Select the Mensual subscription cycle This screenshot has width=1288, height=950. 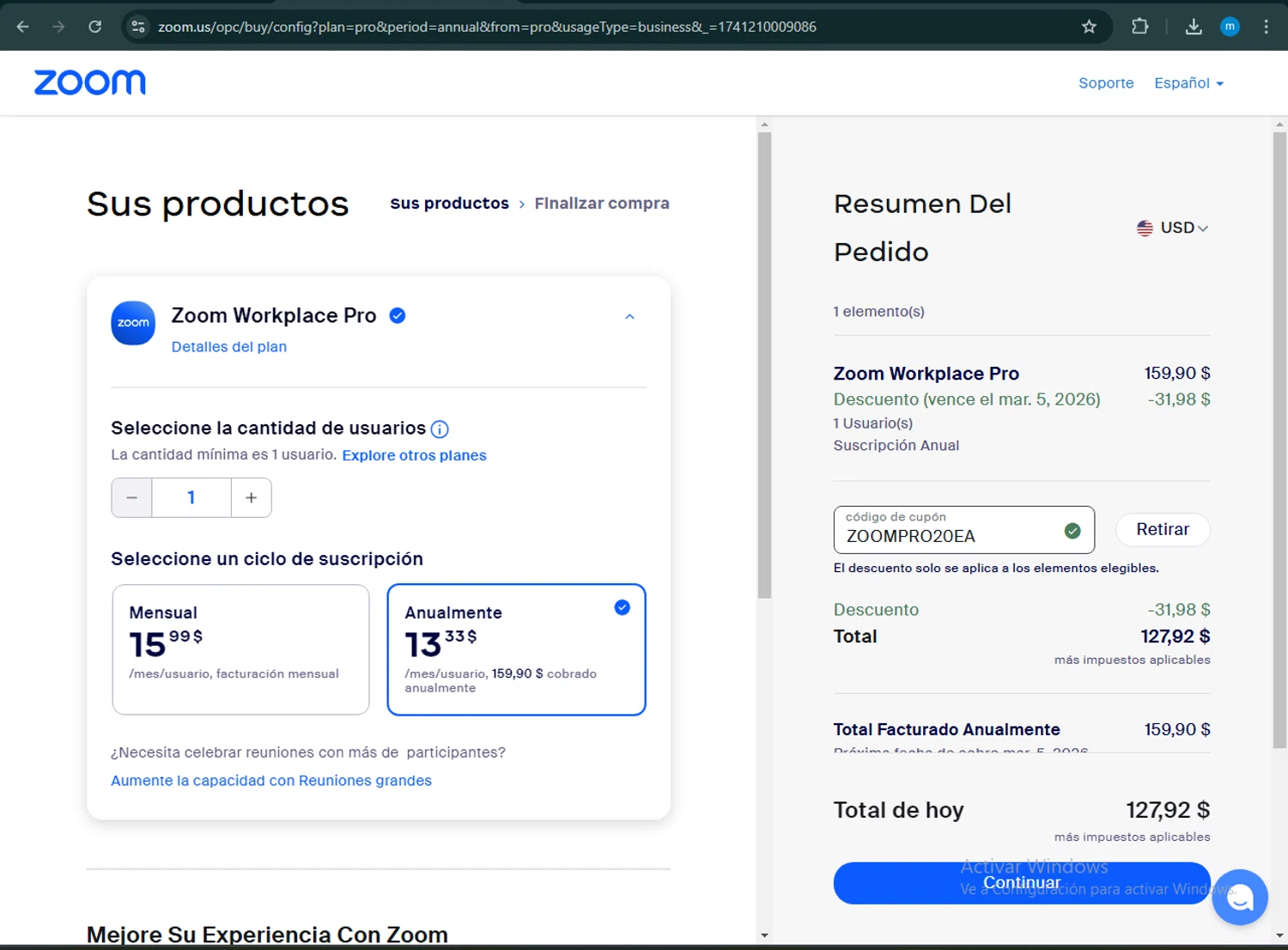pos(240,649)
